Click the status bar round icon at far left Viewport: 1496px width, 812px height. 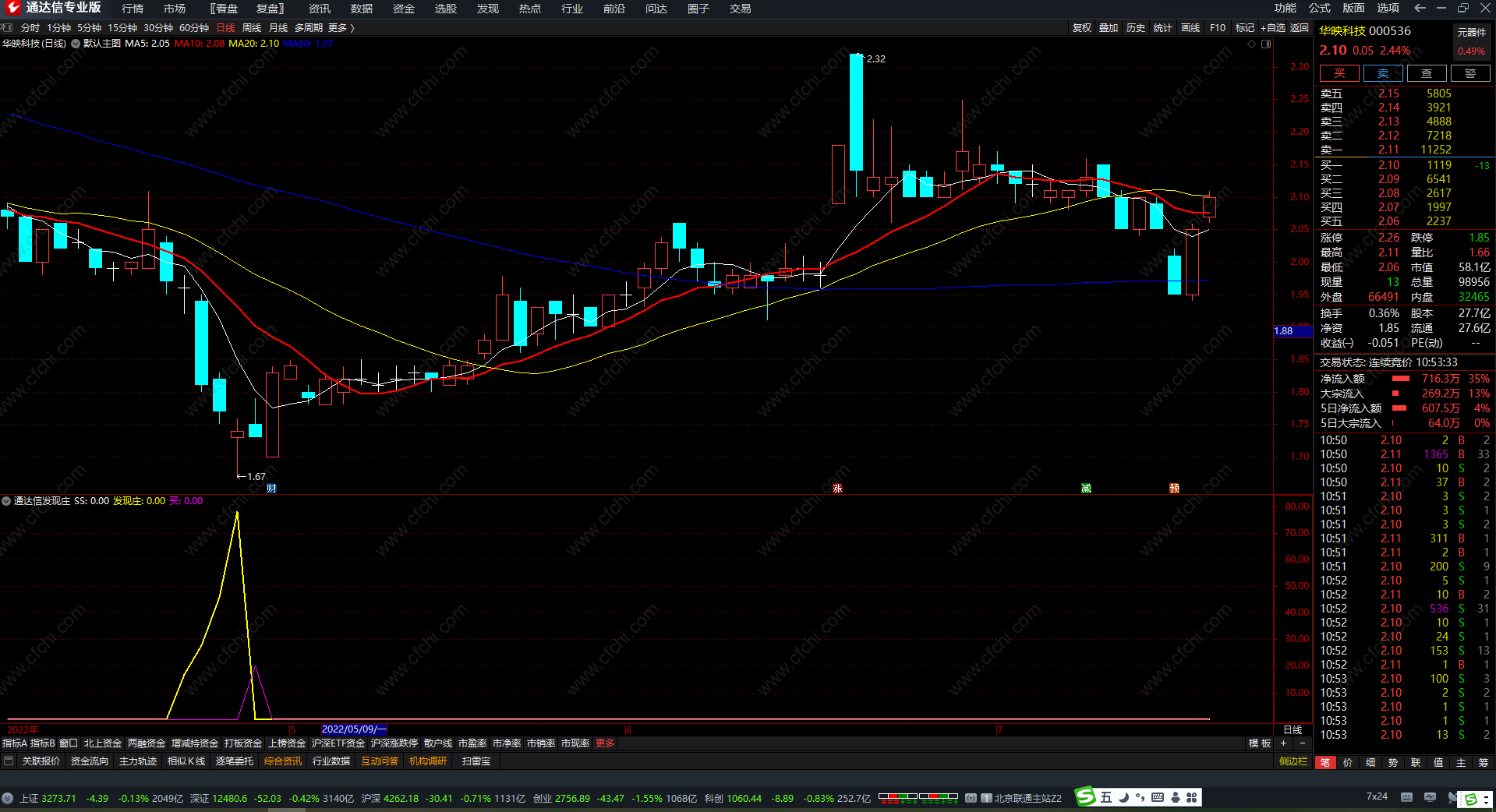(8, 798)
